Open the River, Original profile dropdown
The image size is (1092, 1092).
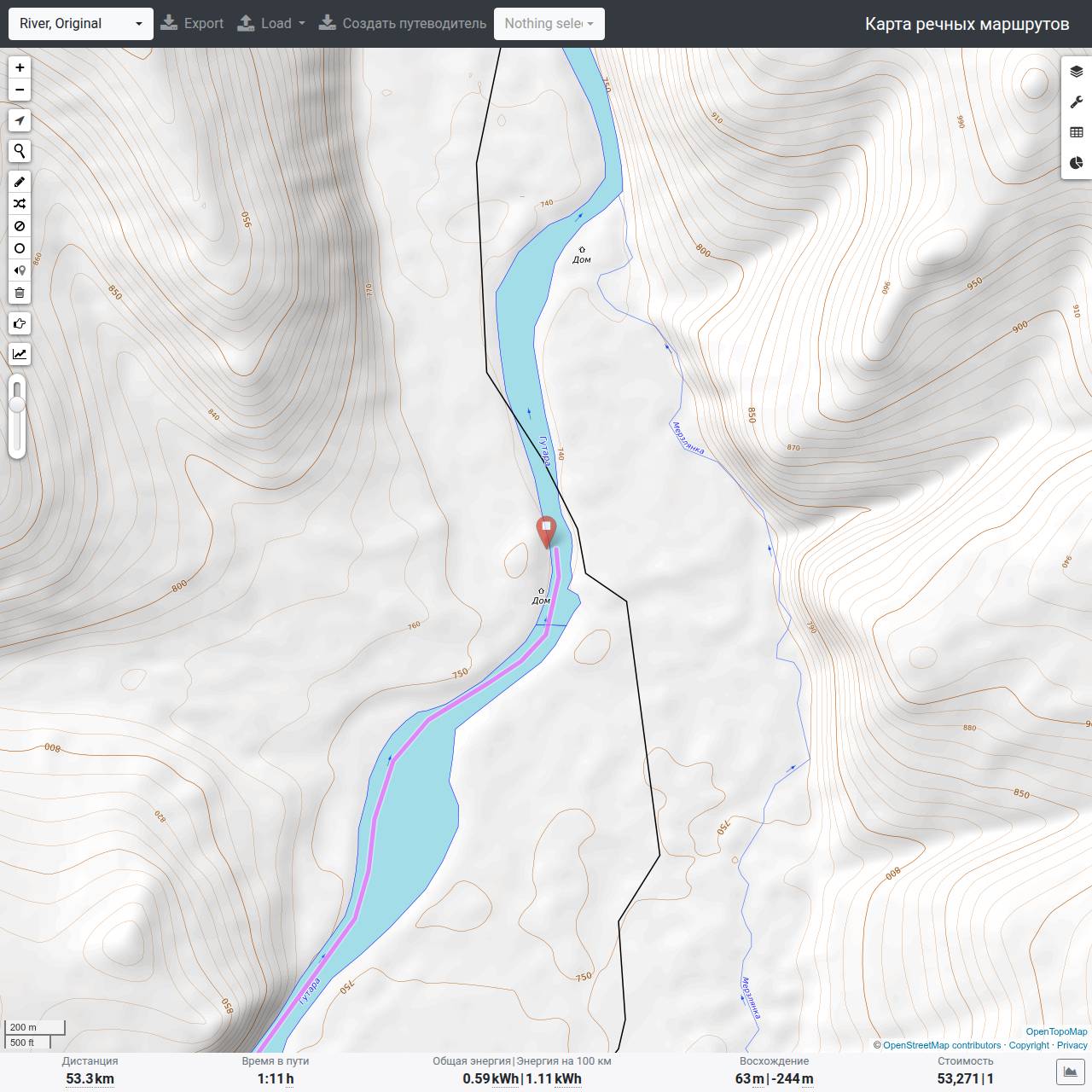pyautogui.click(x=81, y=24)
